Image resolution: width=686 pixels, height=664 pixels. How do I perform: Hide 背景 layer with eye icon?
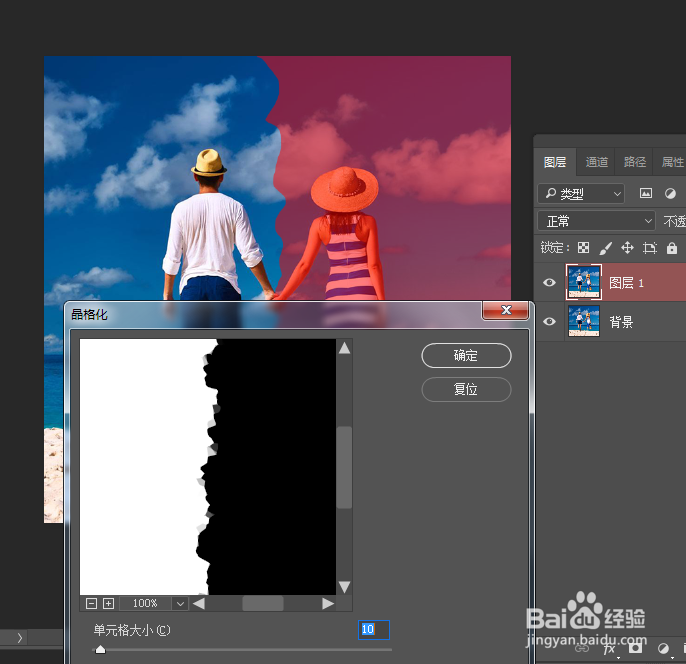(550, 322)
